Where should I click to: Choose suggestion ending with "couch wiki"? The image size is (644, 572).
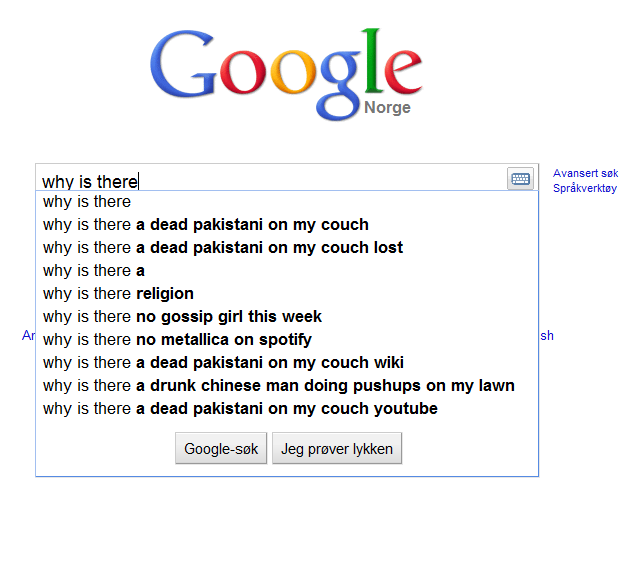coord(287,363)
